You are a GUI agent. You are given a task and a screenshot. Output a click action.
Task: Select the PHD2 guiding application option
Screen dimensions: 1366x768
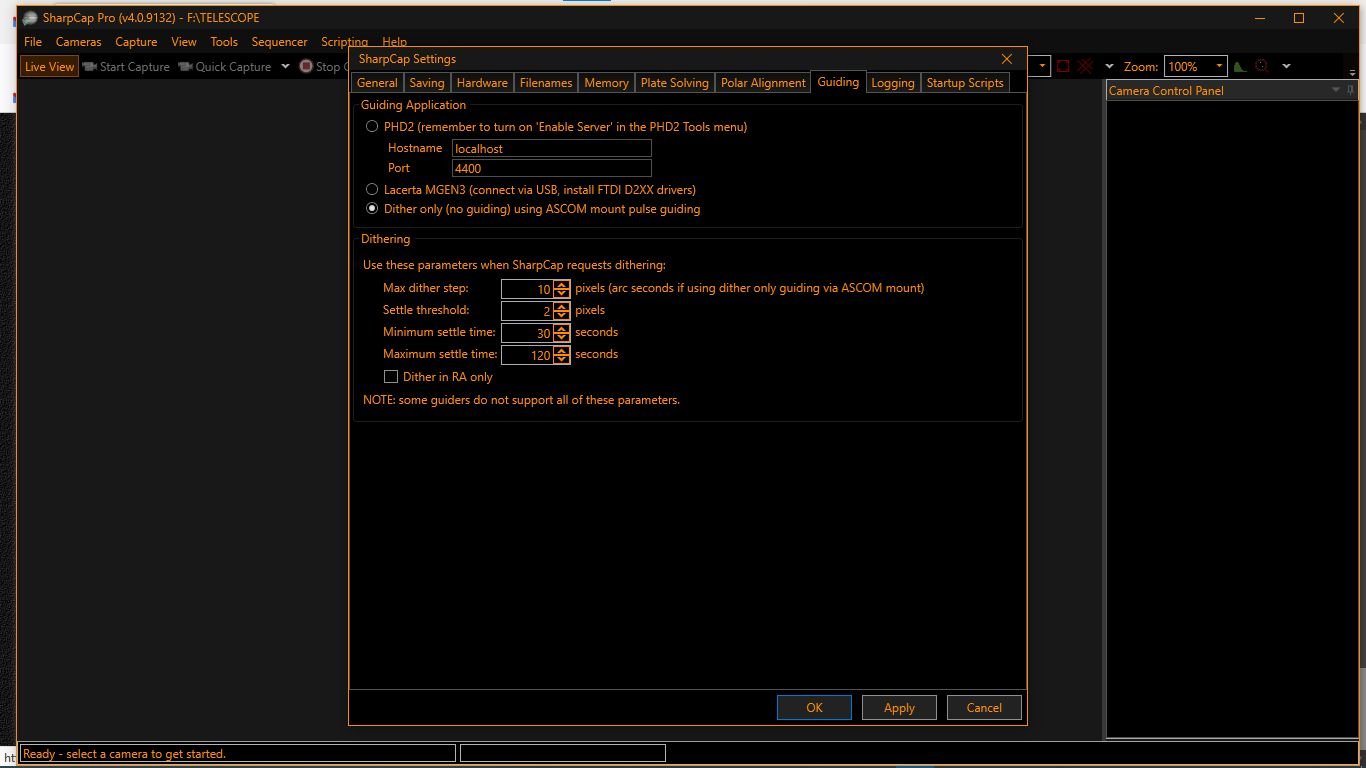tap(372, 127)
